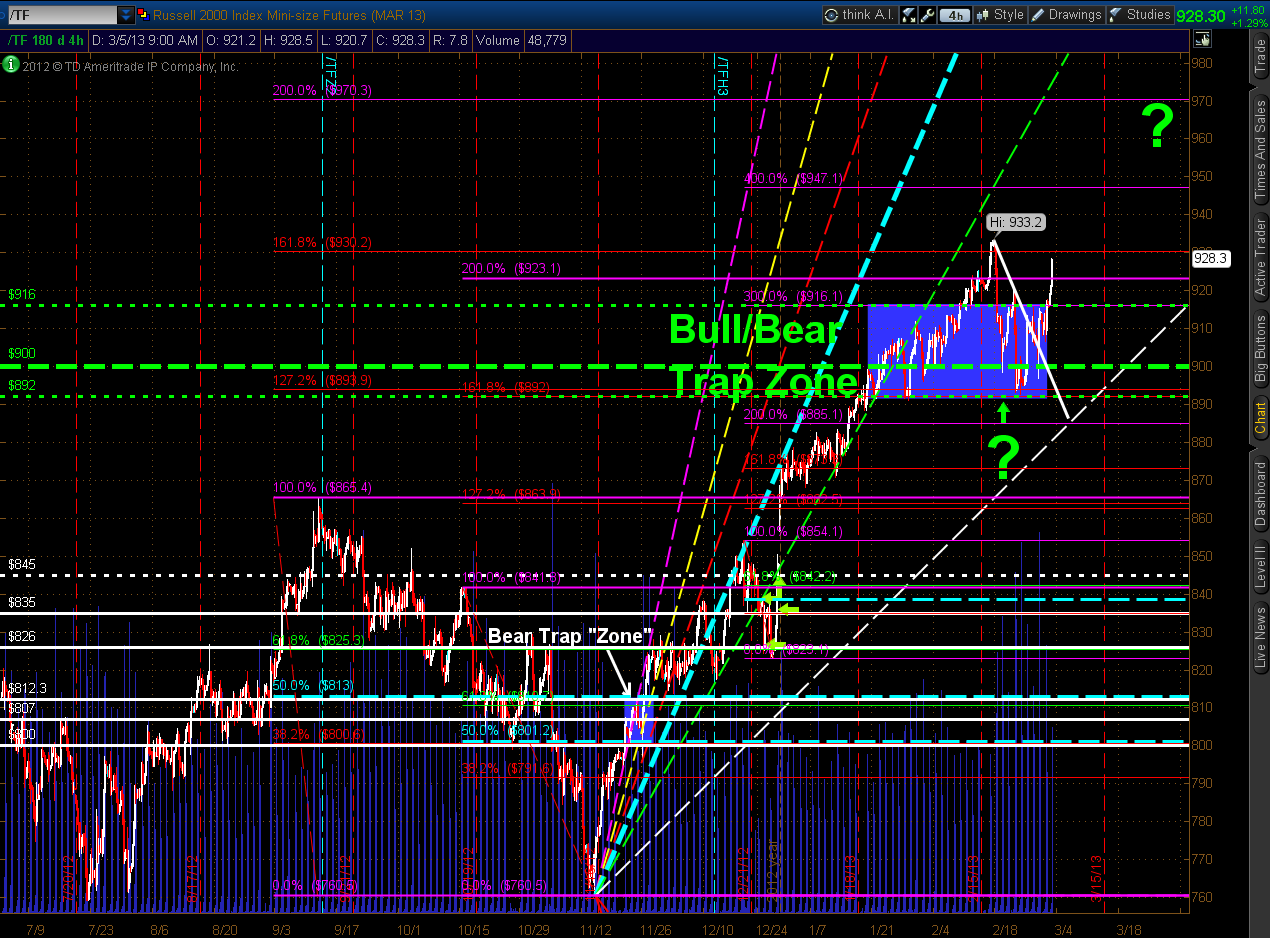
Task: Click the 400.0% ($947.1) Fibonacci label
Action: [x=794, y=178]
